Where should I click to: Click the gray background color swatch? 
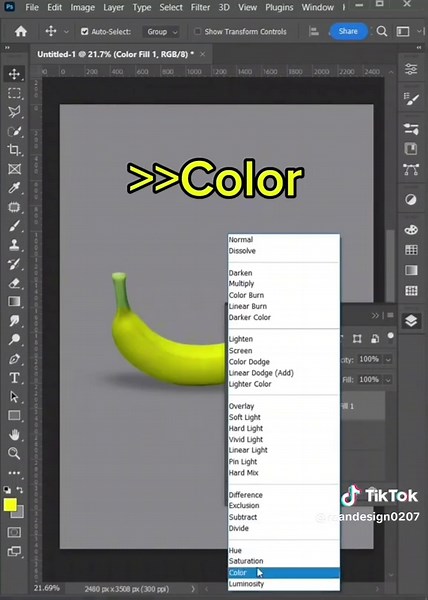click(19, 513)
